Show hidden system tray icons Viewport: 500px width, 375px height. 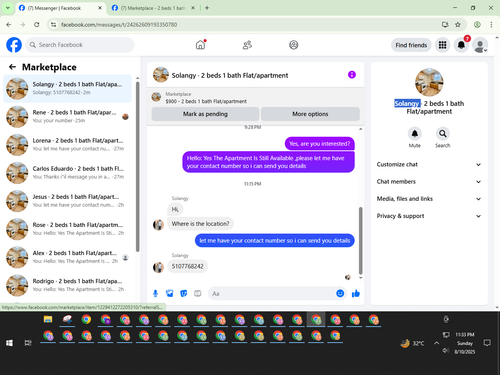pos(436,343)
